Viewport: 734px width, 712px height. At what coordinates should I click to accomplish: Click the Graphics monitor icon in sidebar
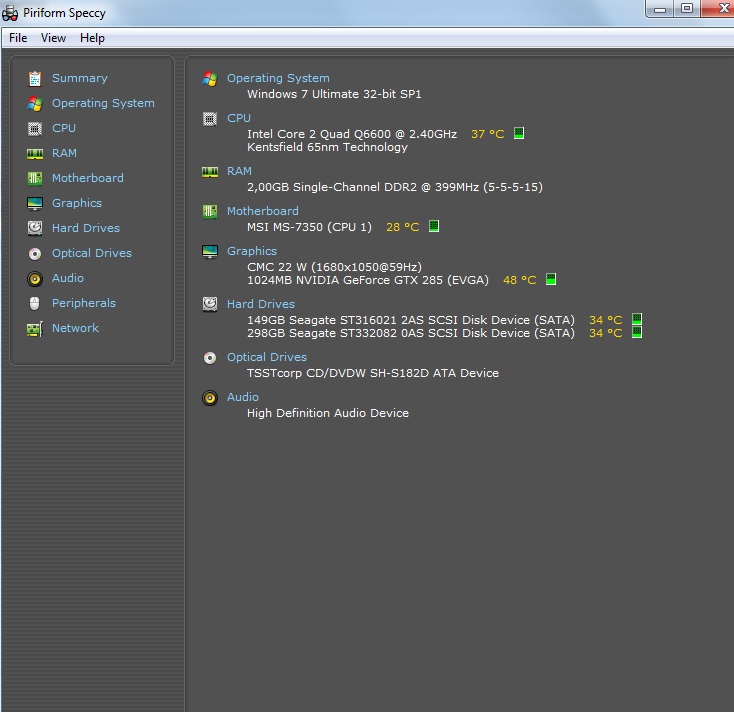pos(35,204)
